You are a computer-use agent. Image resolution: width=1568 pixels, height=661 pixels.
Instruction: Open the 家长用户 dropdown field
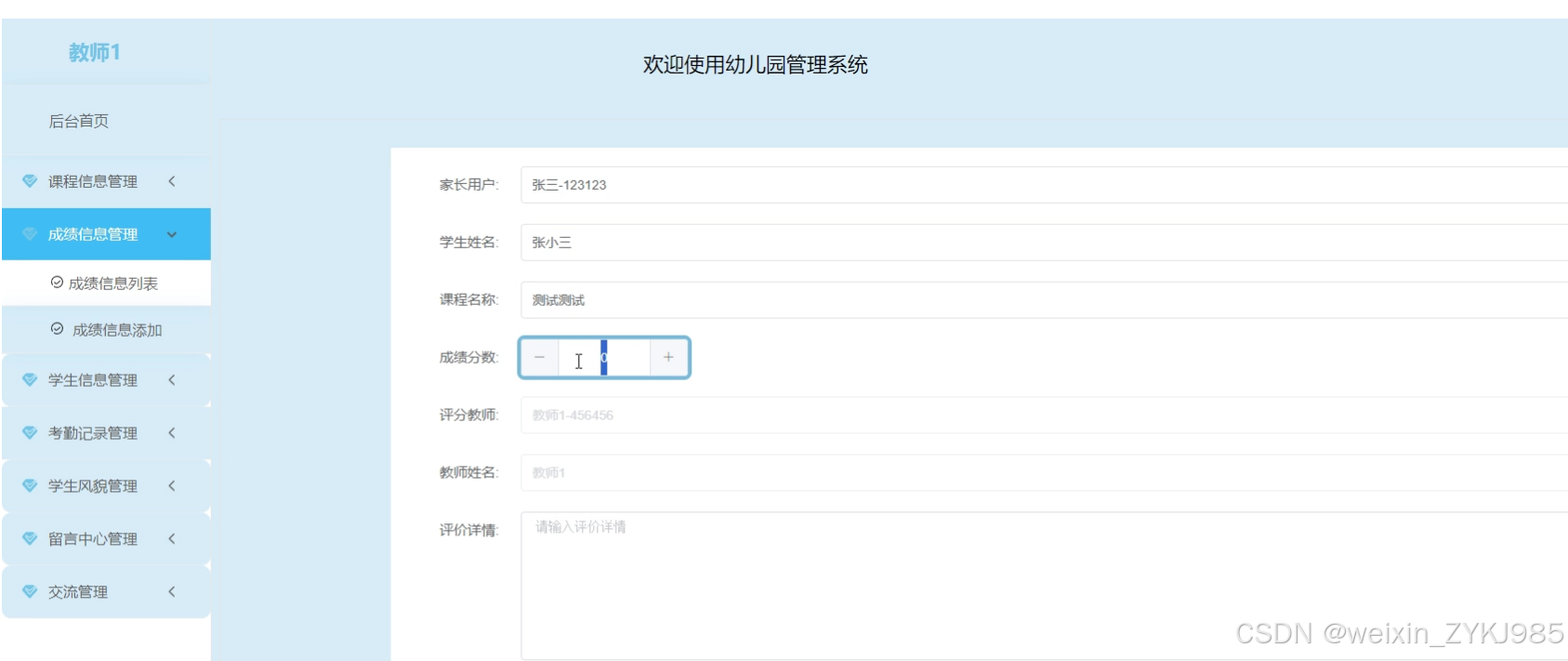[x=1044, y=185]
